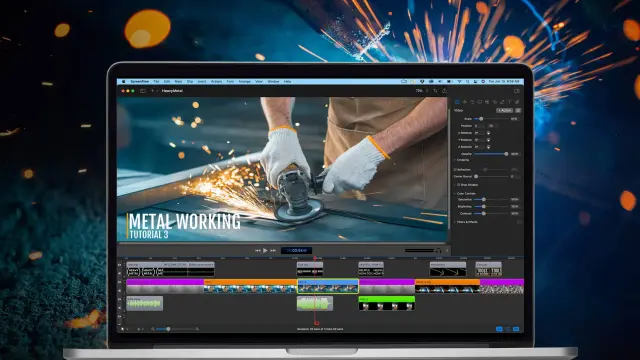640x360 pixels.
Task: Click the rightmost blue view button at bottom right
Action: pos(516,329)
